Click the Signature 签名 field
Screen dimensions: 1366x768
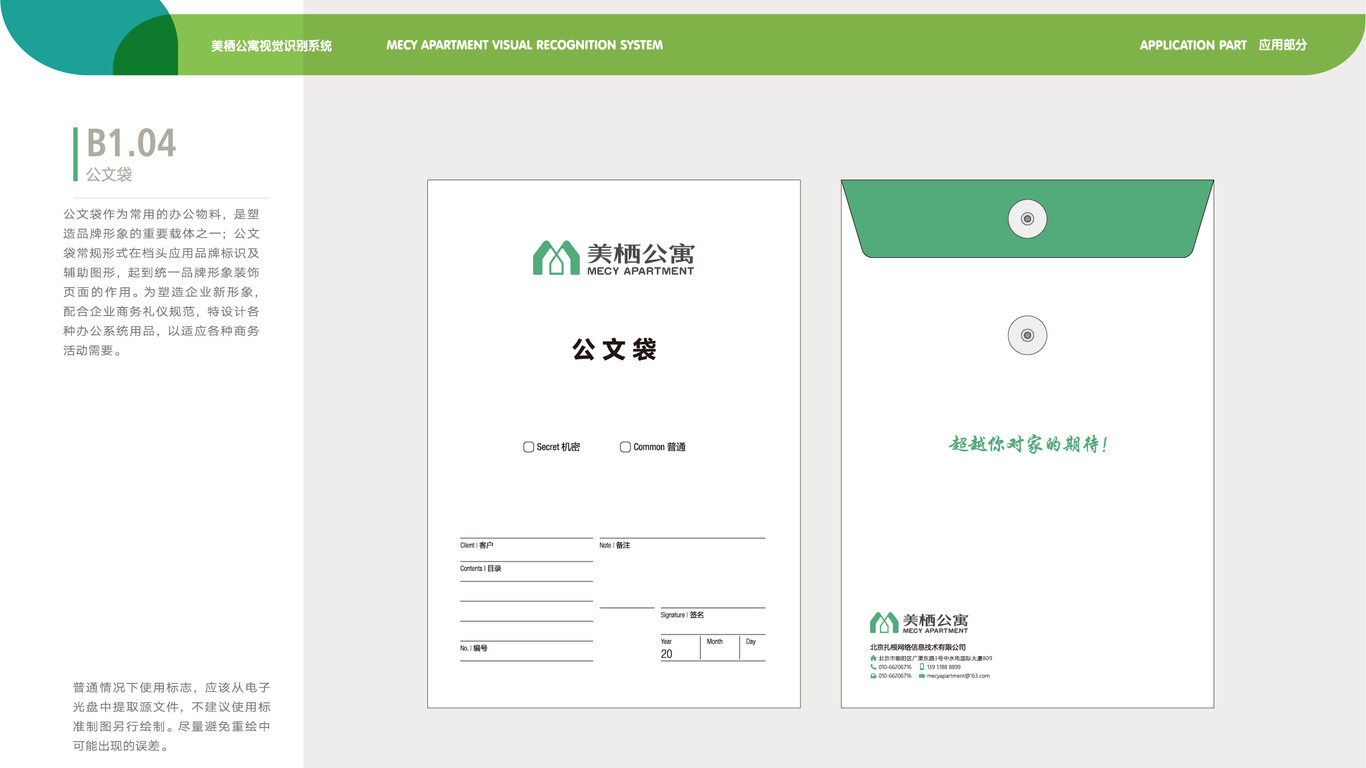[x=713, y=620]
